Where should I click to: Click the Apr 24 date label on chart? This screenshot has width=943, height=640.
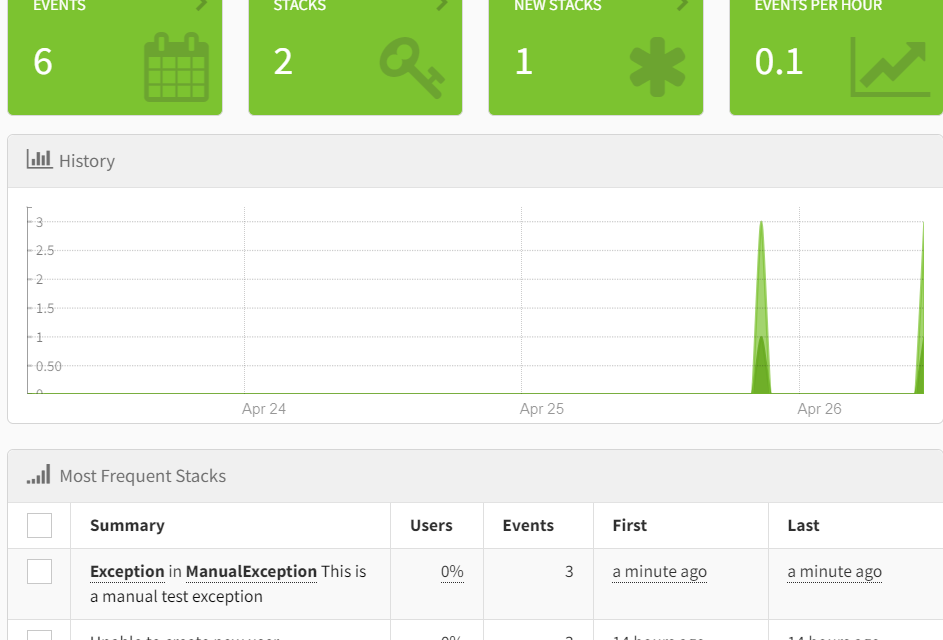click(264, 409)
